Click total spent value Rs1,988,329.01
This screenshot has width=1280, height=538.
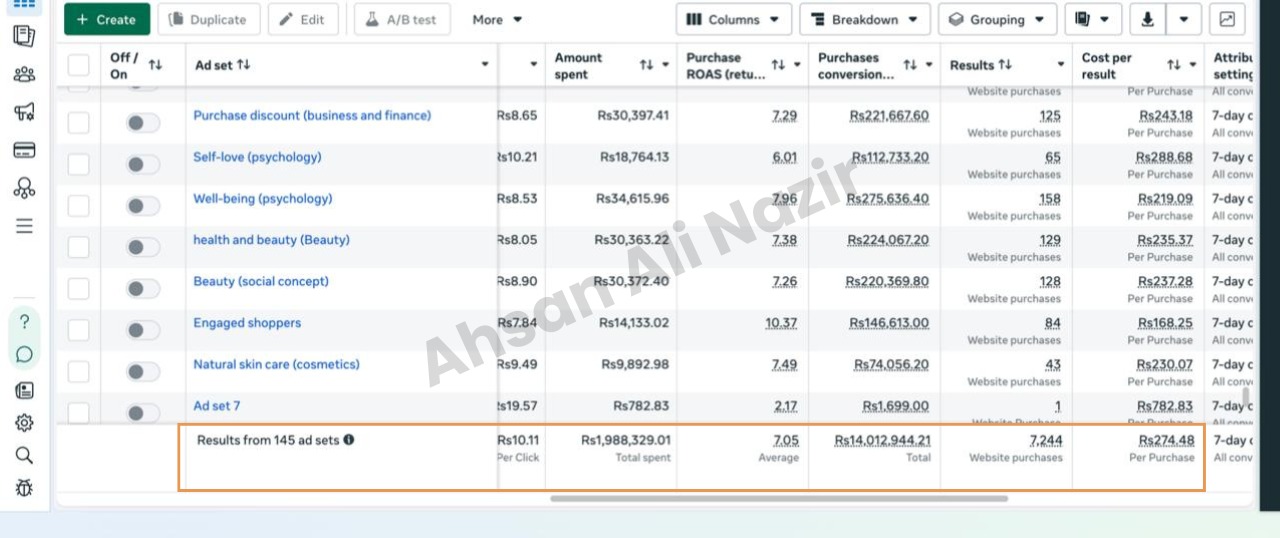[625, 440]
